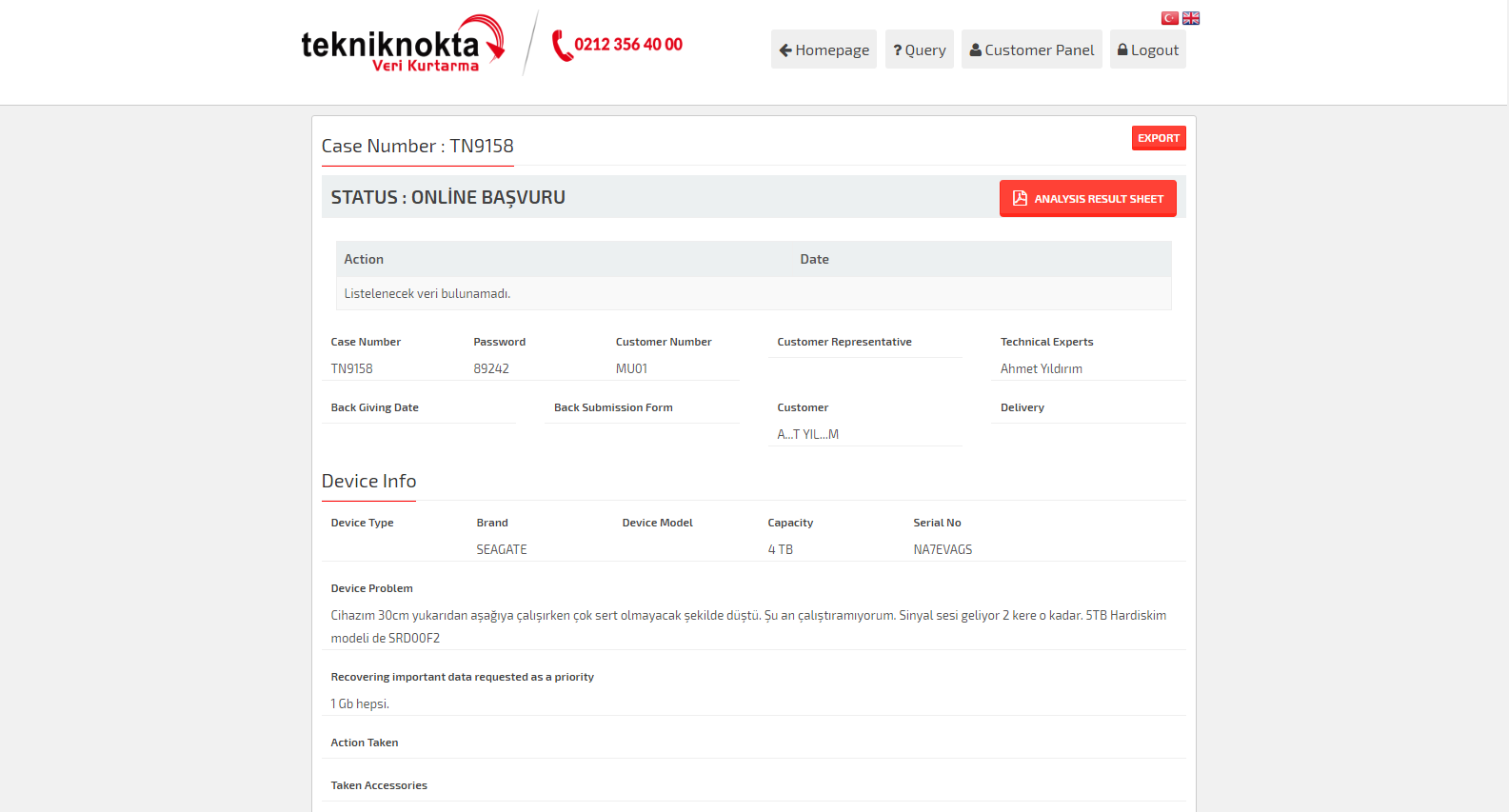Click the phone number 0212 356 40 00
This screenshot has height=812, width=1509.
[x=628, y=45]
